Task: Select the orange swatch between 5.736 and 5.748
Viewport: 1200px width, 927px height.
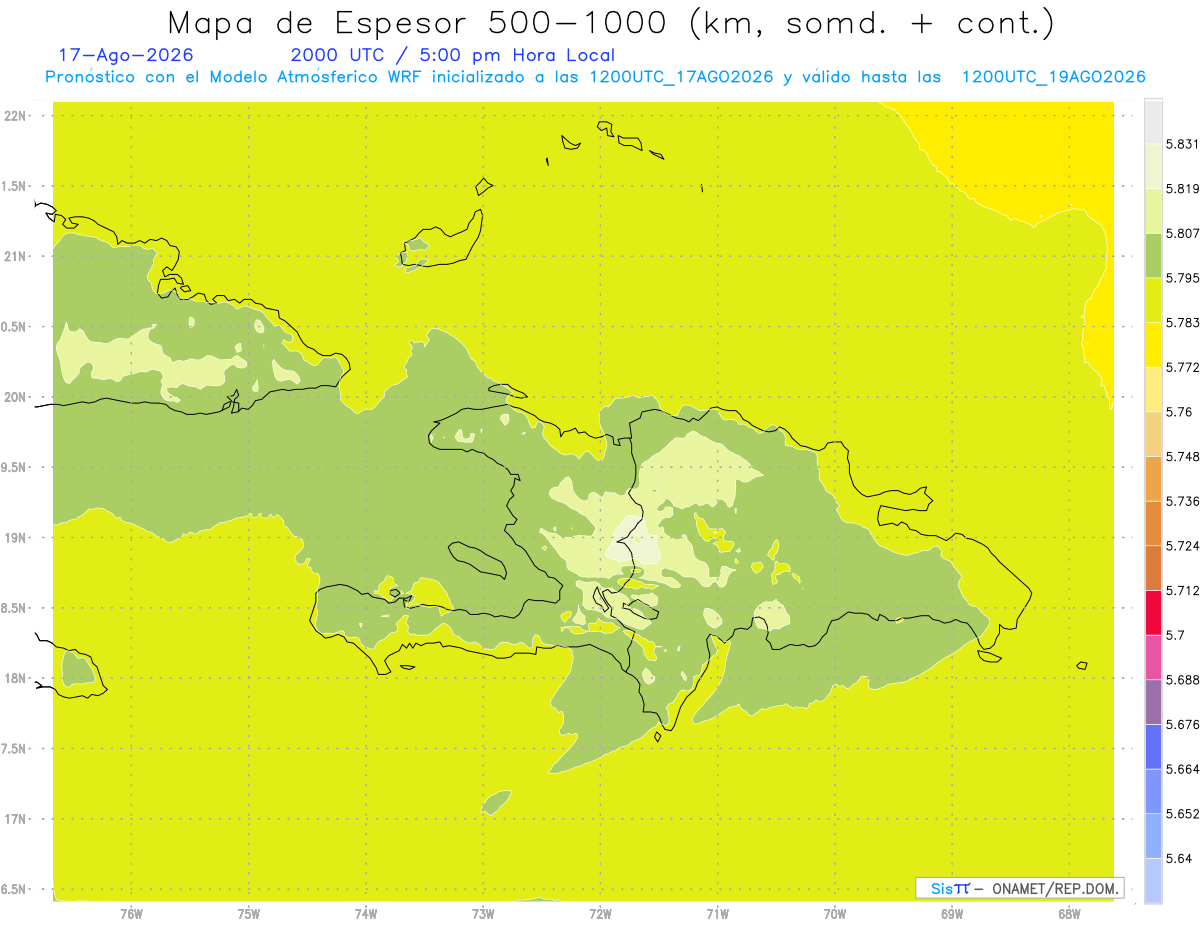Action: pos(1153,478)
